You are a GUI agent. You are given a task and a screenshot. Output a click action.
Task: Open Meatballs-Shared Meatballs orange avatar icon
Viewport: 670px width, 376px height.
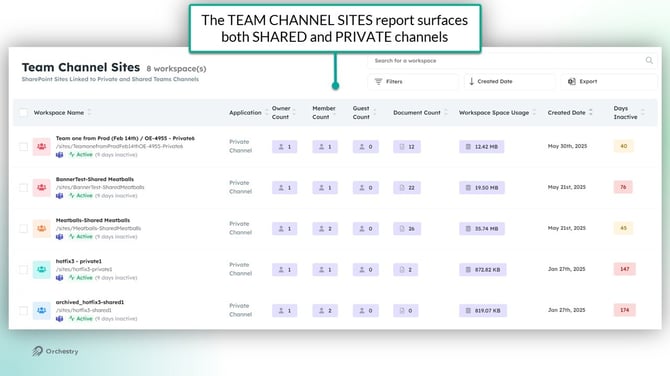pyautogui.click(x=41, y=229)
